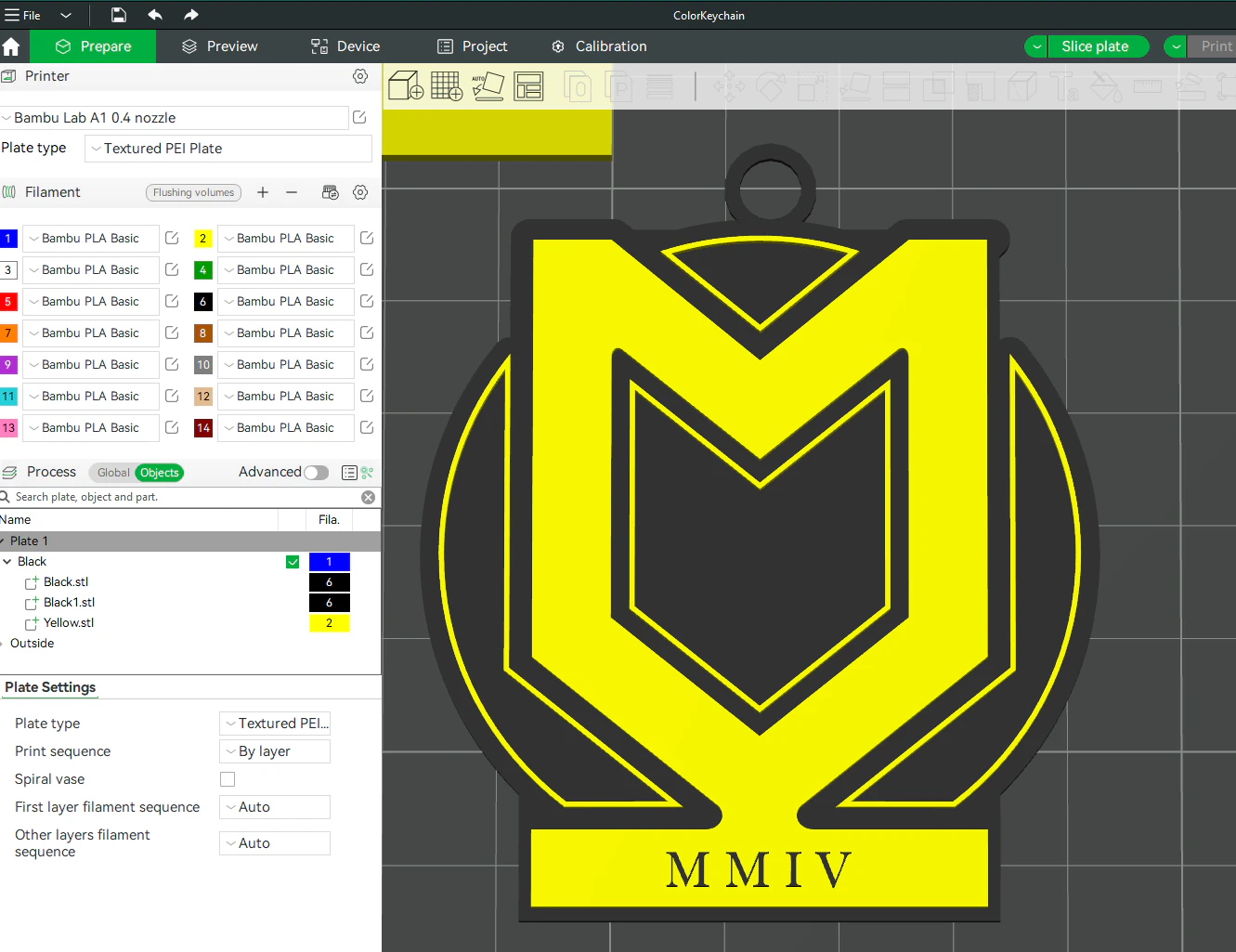Open Print sequence By layer dropdown
This screenshot has width=1236, height=952.
pyautogui.click(x=275, y=751)
